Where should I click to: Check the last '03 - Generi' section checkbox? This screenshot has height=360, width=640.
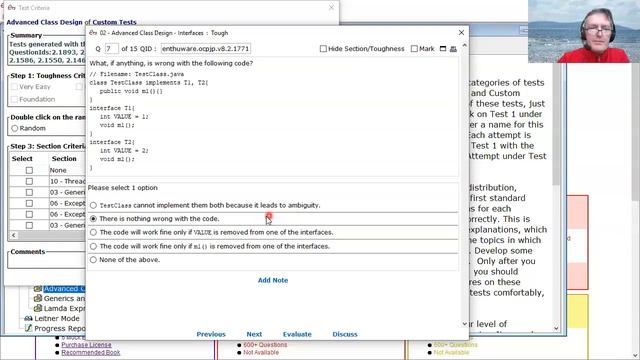[x=29, y=225]
